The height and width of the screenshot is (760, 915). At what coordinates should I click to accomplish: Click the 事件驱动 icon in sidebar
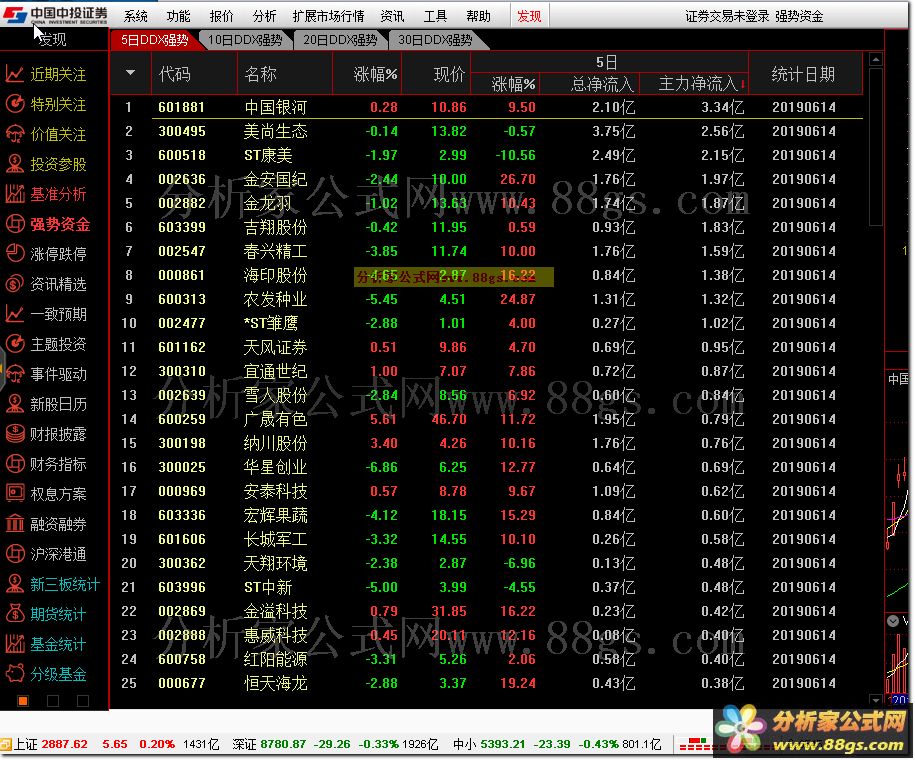point(15,374)
